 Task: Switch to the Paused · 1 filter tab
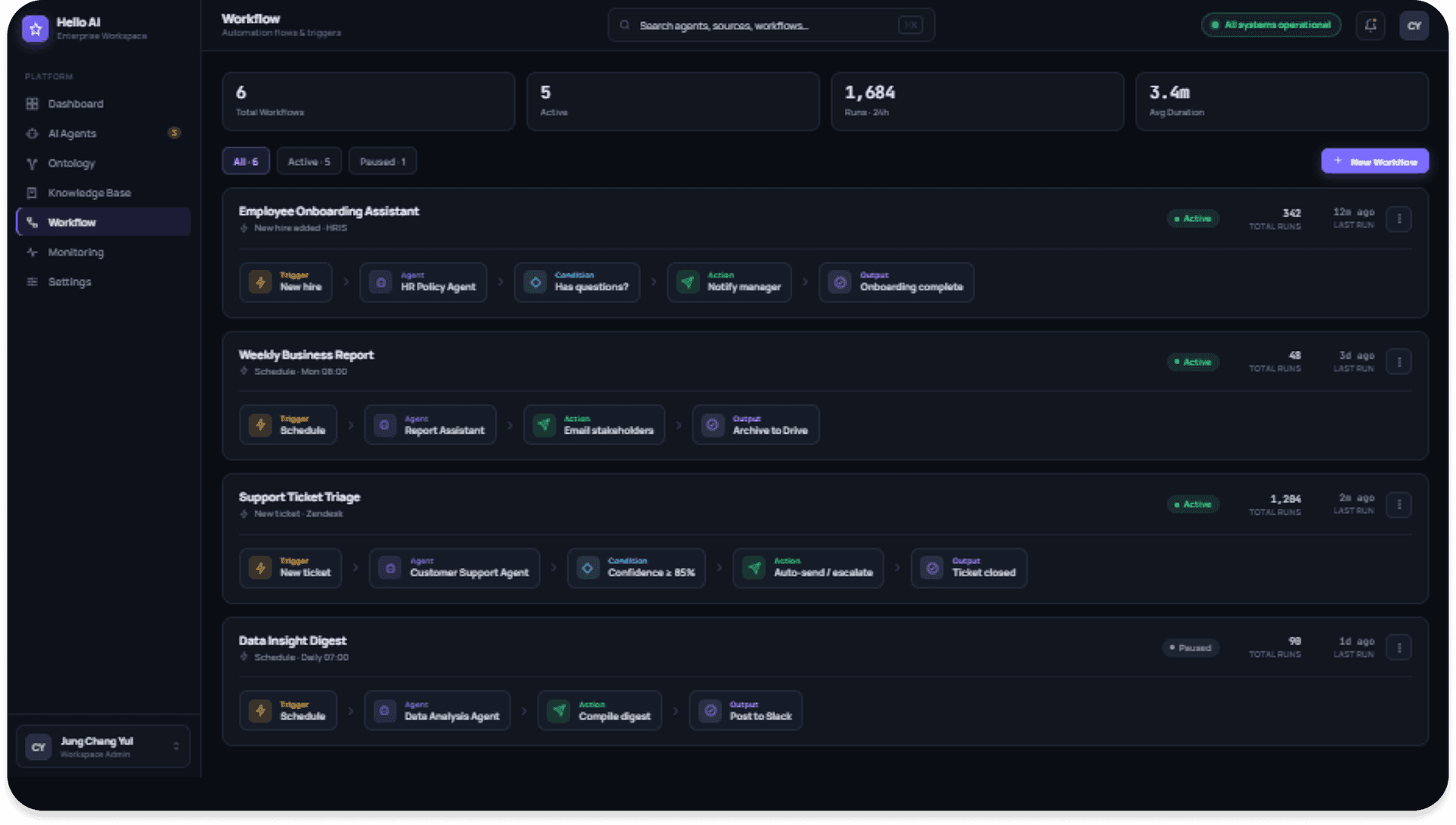[x=382, y=162]
